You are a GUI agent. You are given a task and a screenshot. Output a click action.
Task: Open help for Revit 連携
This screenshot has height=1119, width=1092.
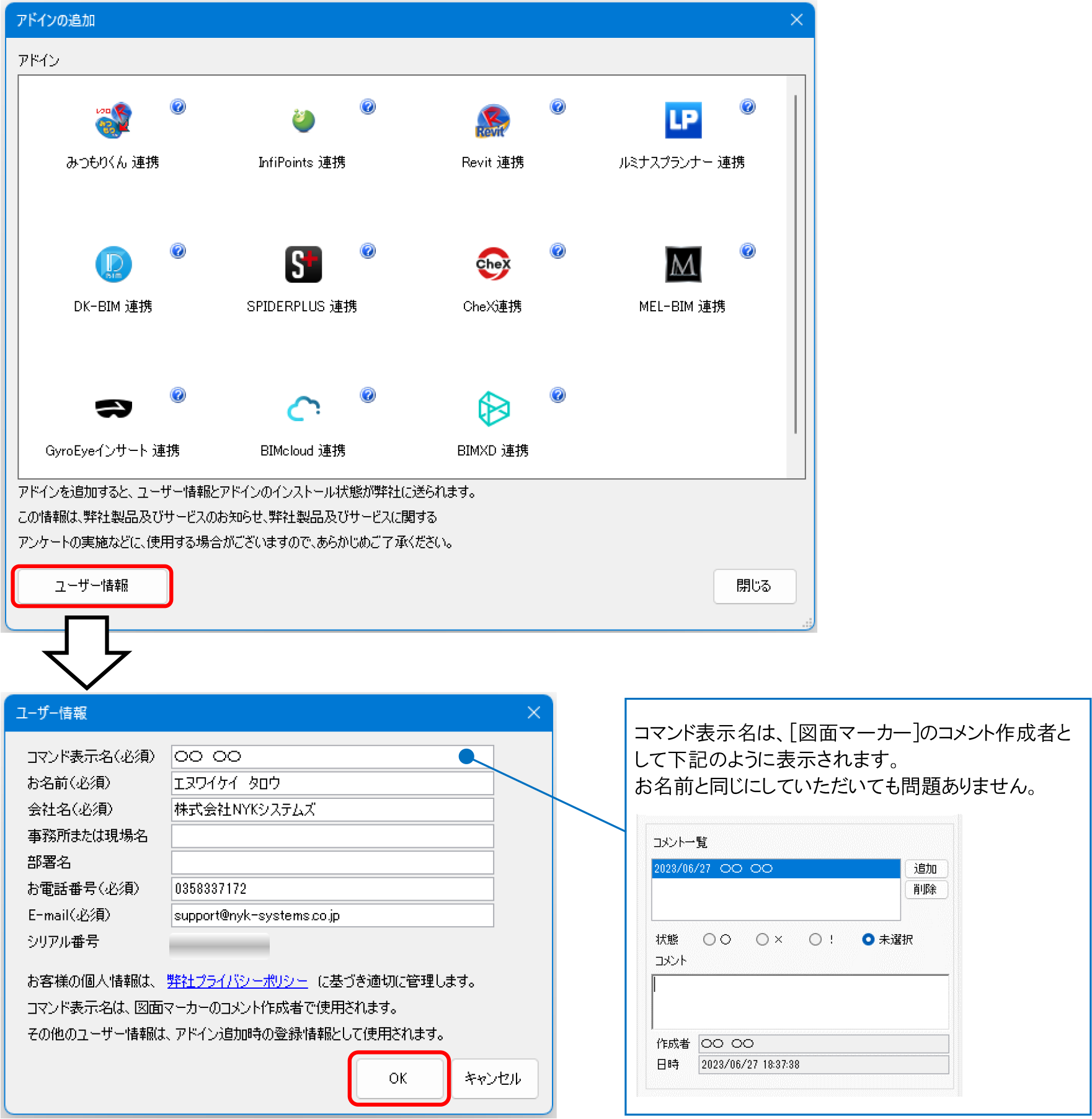pos(558,107)
